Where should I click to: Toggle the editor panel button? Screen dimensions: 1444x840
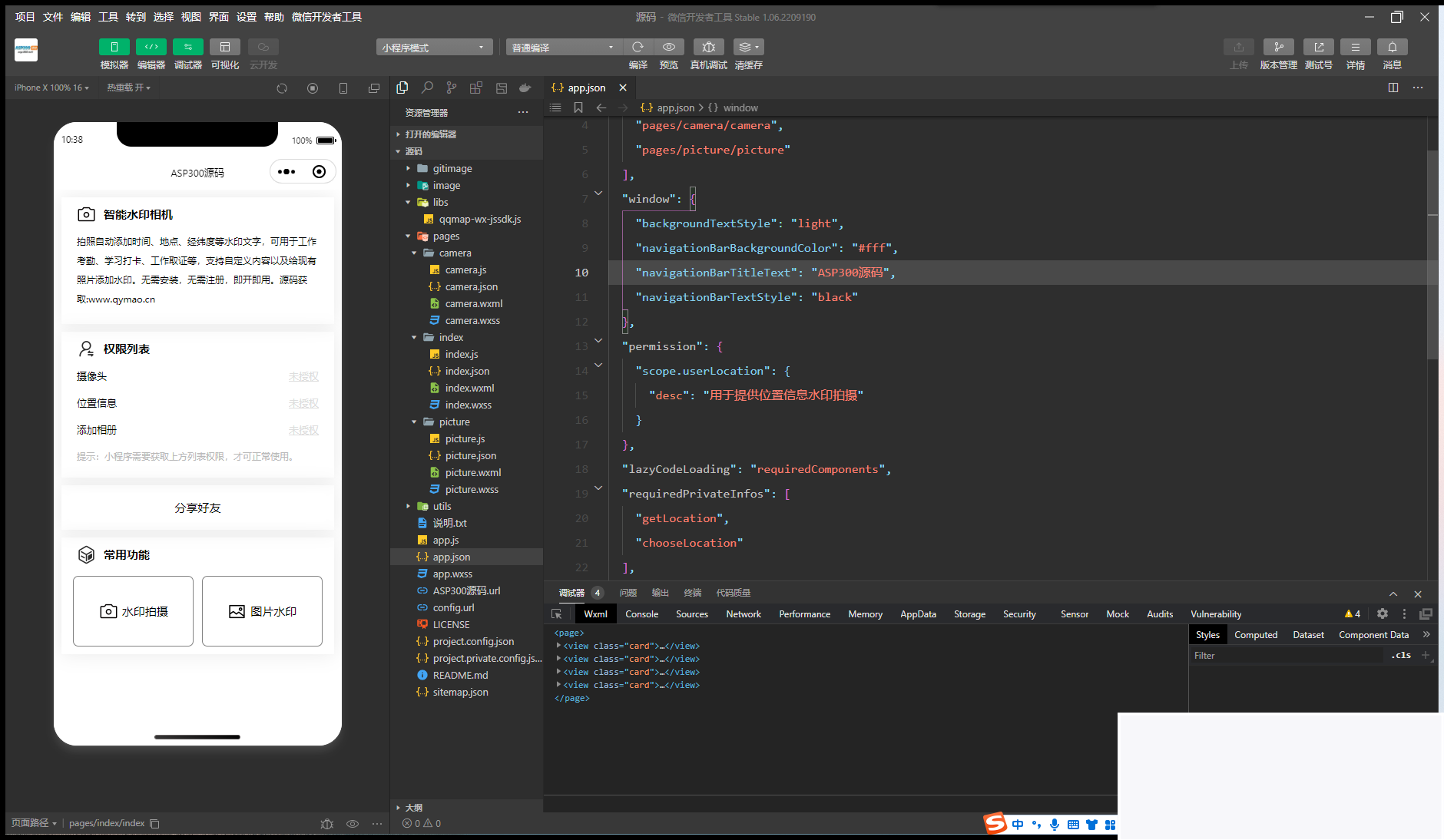pyautogui.click(x=151, y=48)
